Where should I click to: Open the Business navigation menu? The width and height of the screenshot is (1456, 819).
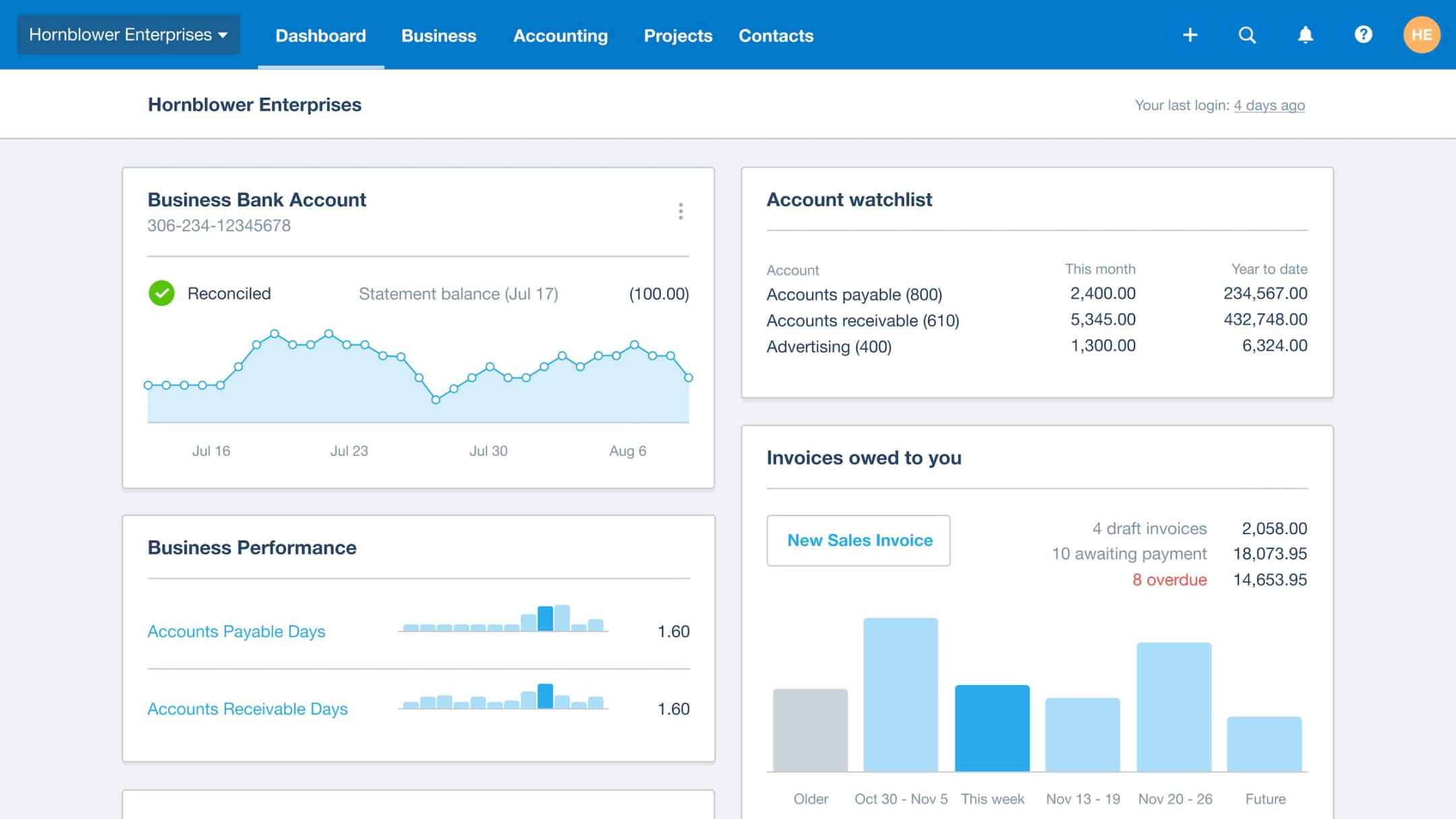pyautogui.click(x=439, y=35)
